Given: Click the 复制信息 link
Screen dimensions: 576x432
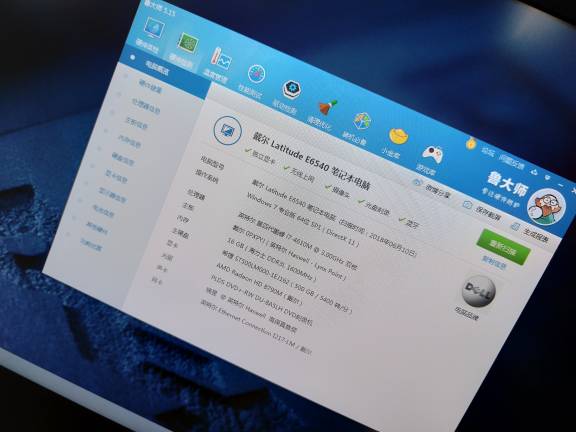Looking at the screenshot, I should 494,263.
